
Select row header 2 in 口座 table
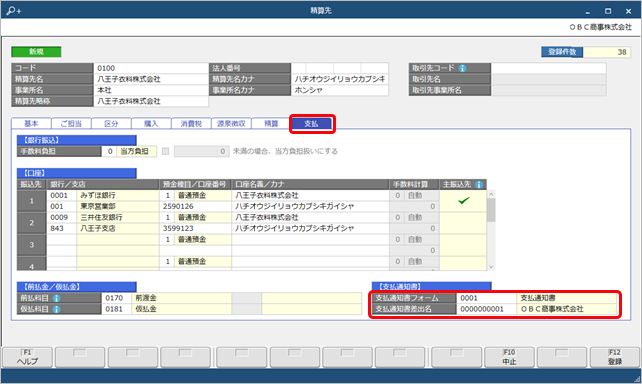pos(32,223)
